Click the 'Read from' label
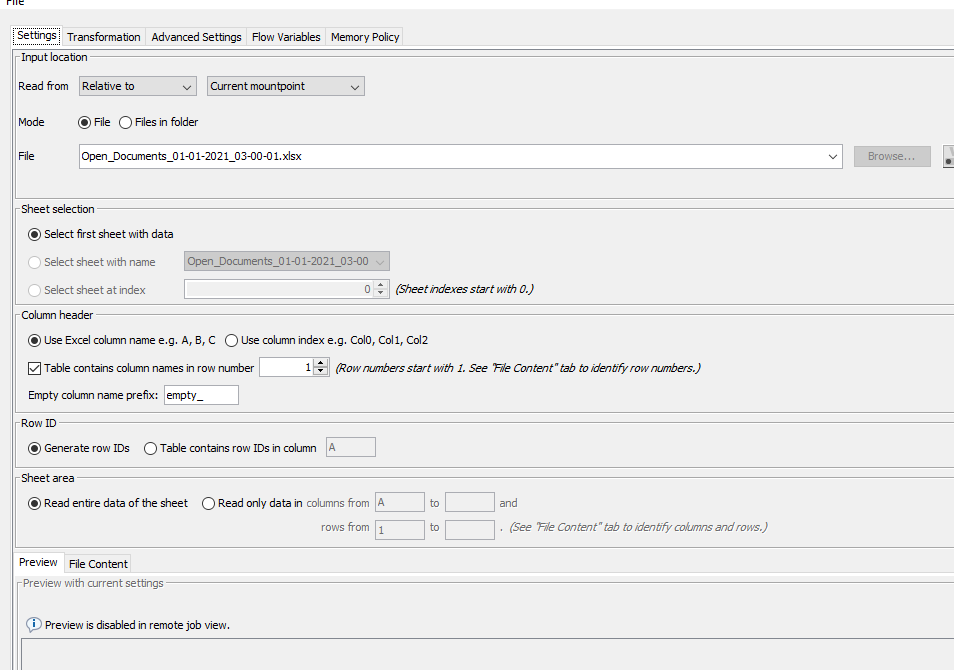 (43, 86)
